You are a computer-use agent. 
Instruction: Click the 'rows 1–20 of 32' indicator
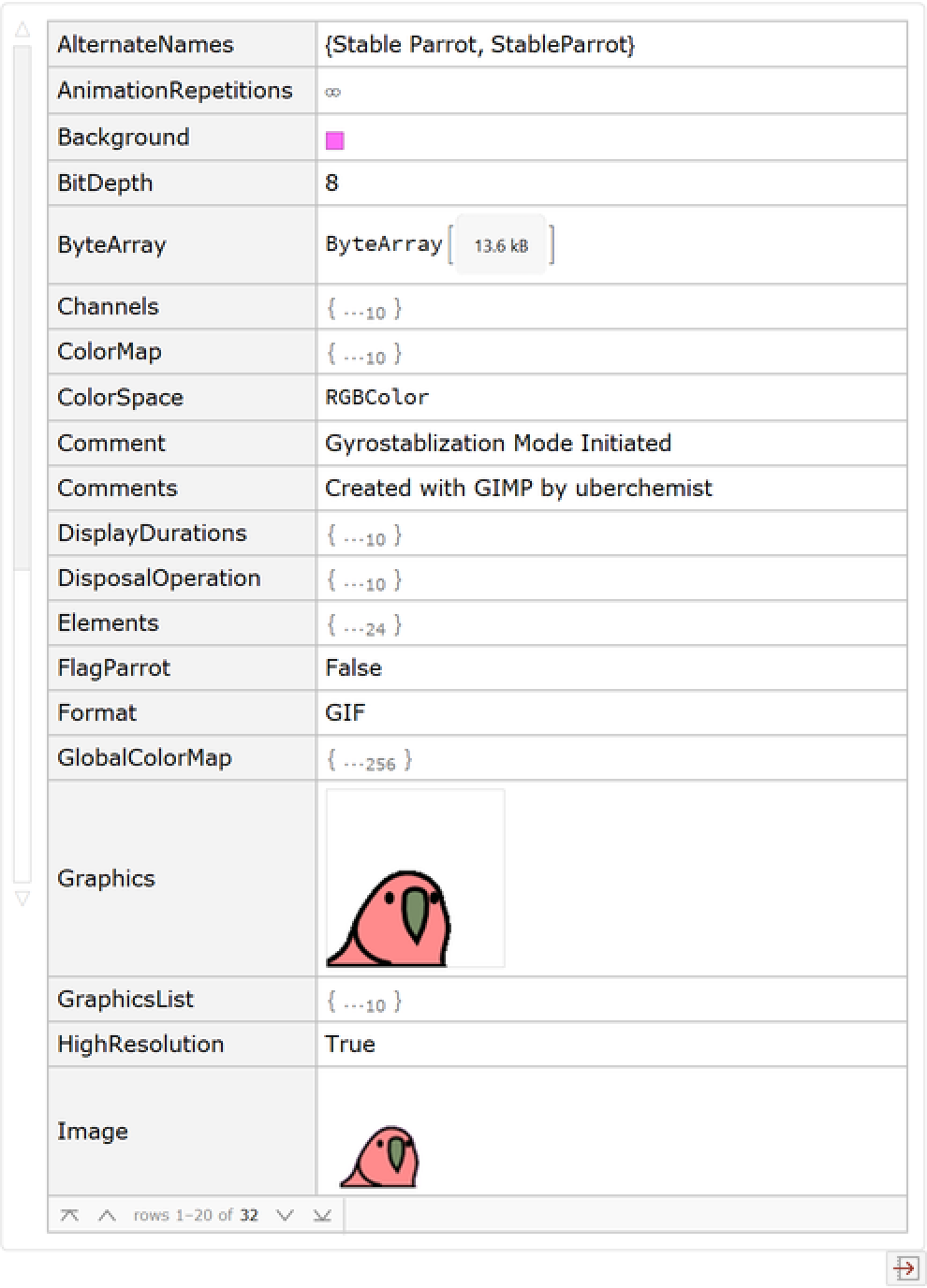pyautogui.click(x=195, y=1215)
